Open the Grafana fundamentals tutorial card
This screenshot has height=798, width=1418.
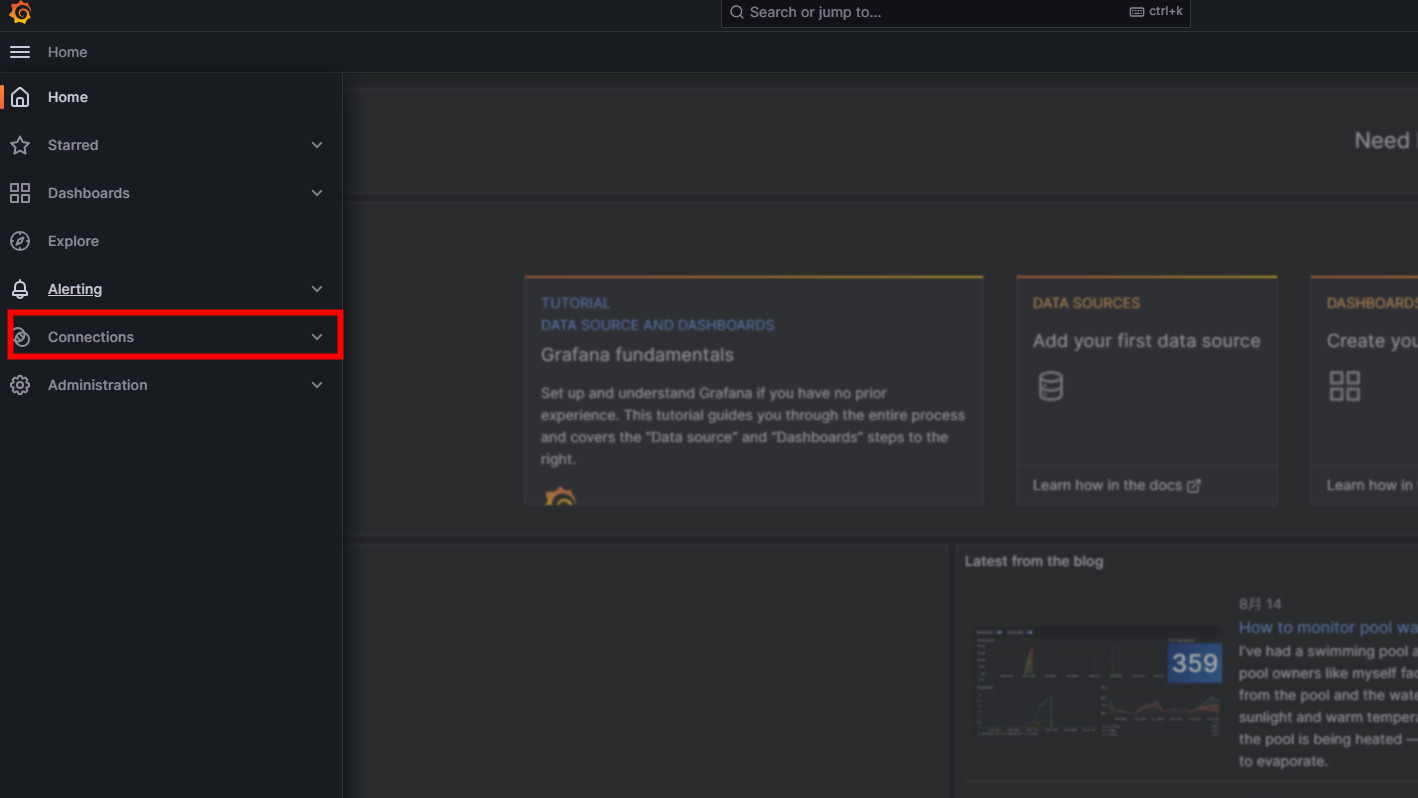coord(754,390)
